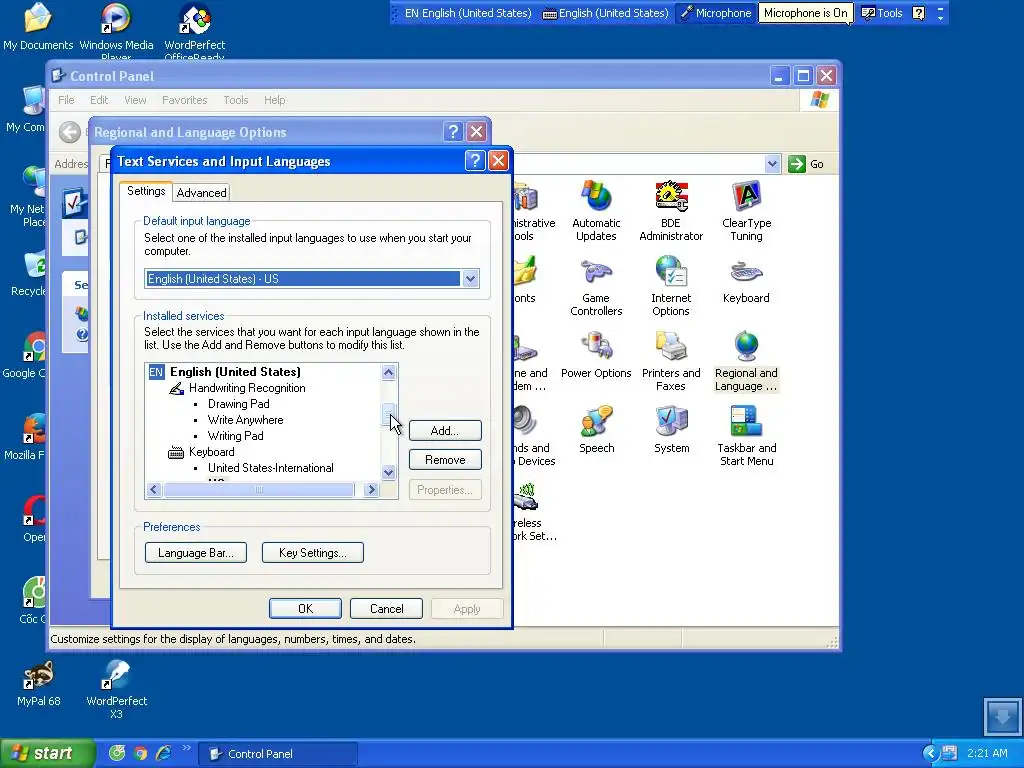Expand hidden tray icons arrow
This screenshot has width=1024, height=768.
[931, 754]
